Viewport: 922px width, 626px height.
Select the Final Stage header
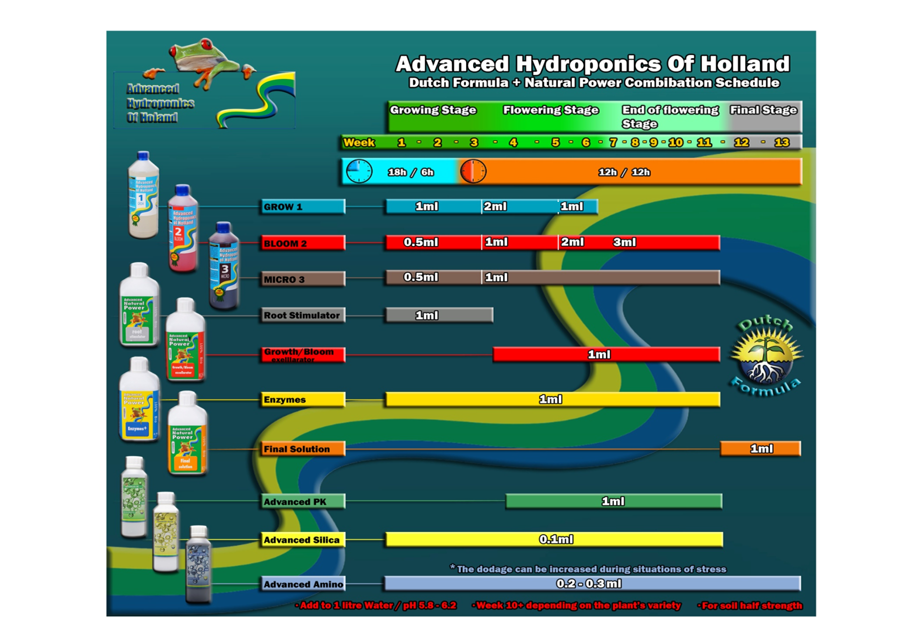(x=763, y=110)
